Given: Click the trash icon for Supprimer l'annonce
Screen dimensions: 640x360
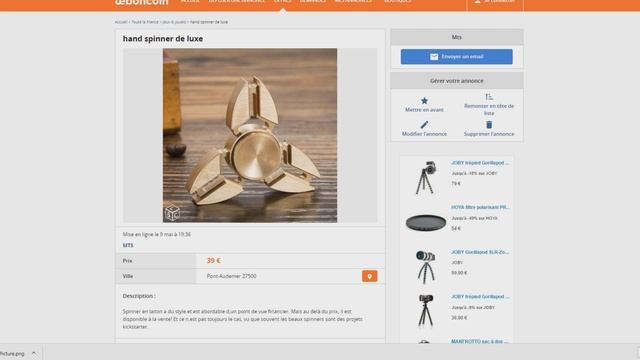Looking at the screenshot, I should point(489,124).
